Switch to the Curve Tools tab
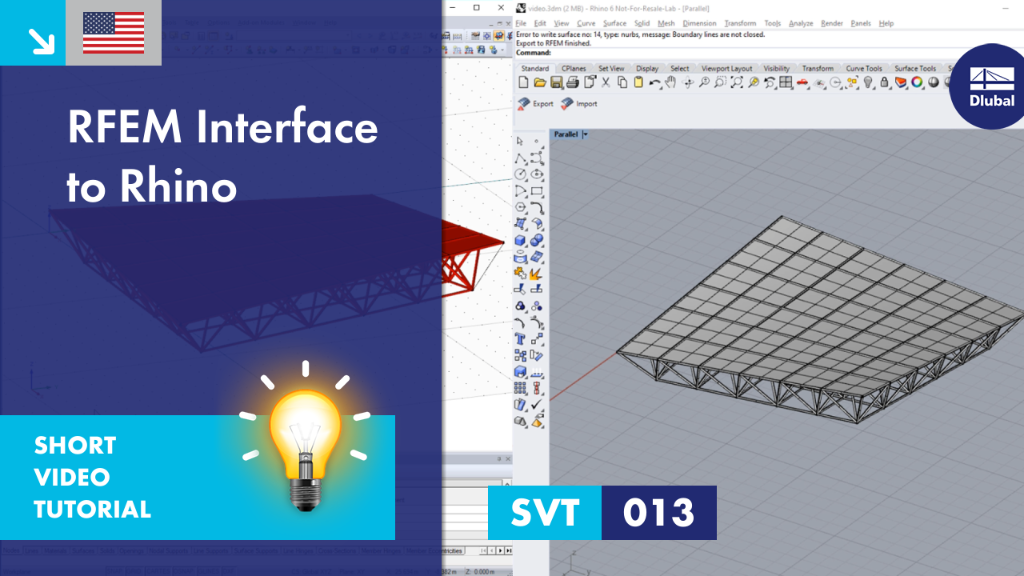Viewport: 1024px width, 576px height. coord(863,69)
